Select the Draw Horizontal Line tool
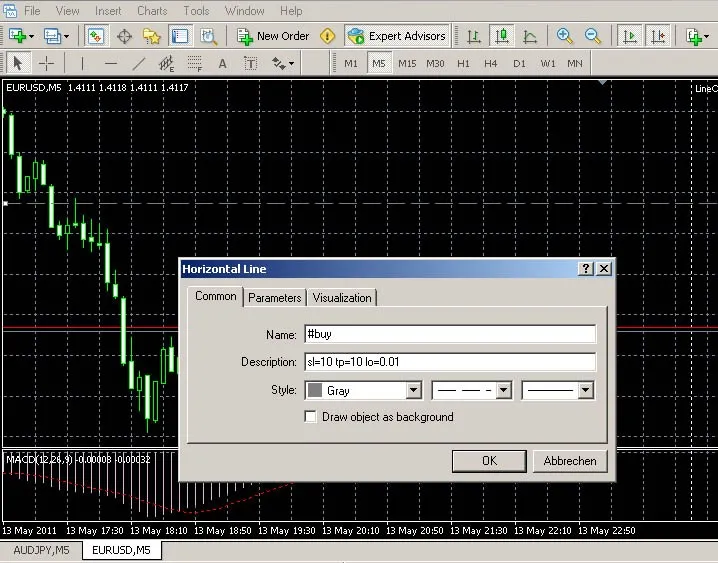This screenshot has width=718, height=563. pyautogui.click(x=110, y=64)
